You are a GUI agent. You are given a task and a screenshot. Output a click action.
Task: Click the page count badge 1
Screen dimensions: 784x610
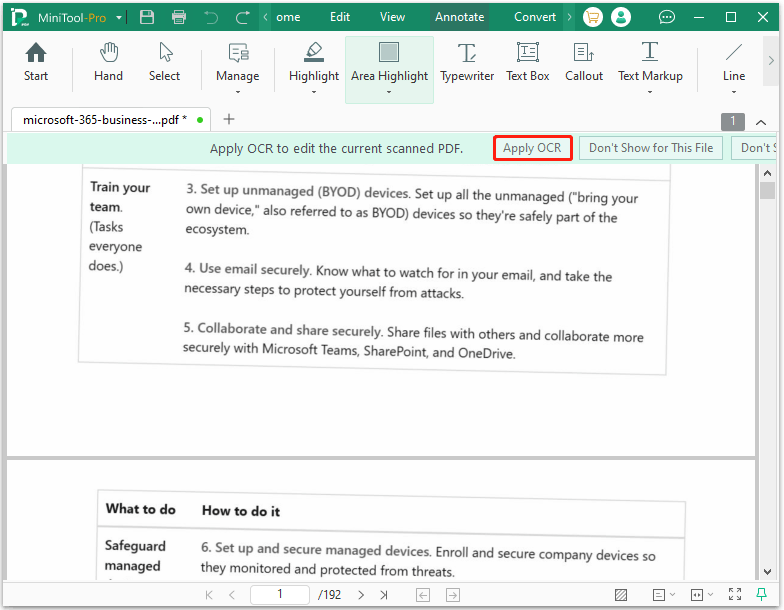(733, 121)
